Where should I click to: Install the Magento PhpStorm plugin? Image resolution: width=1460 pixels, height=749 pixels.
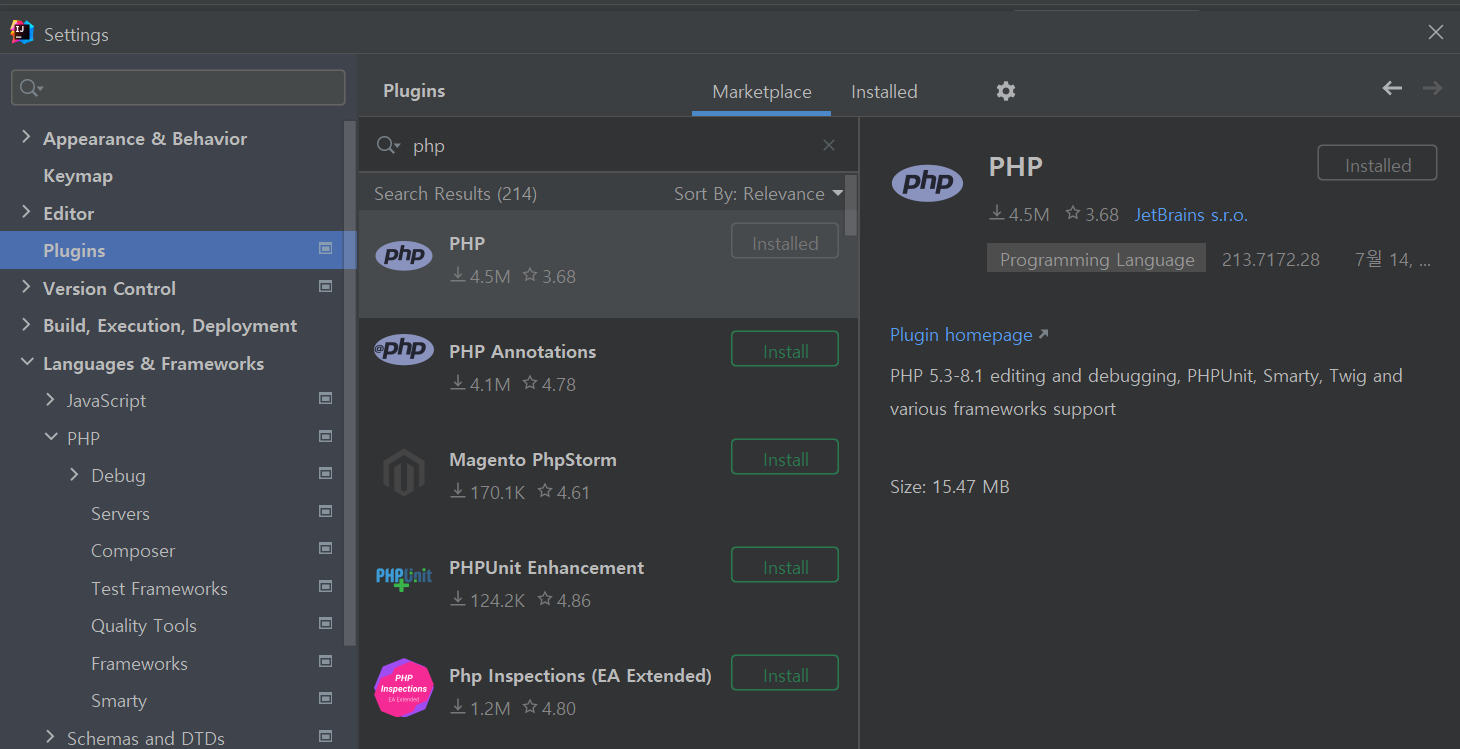tap(785, 457)
